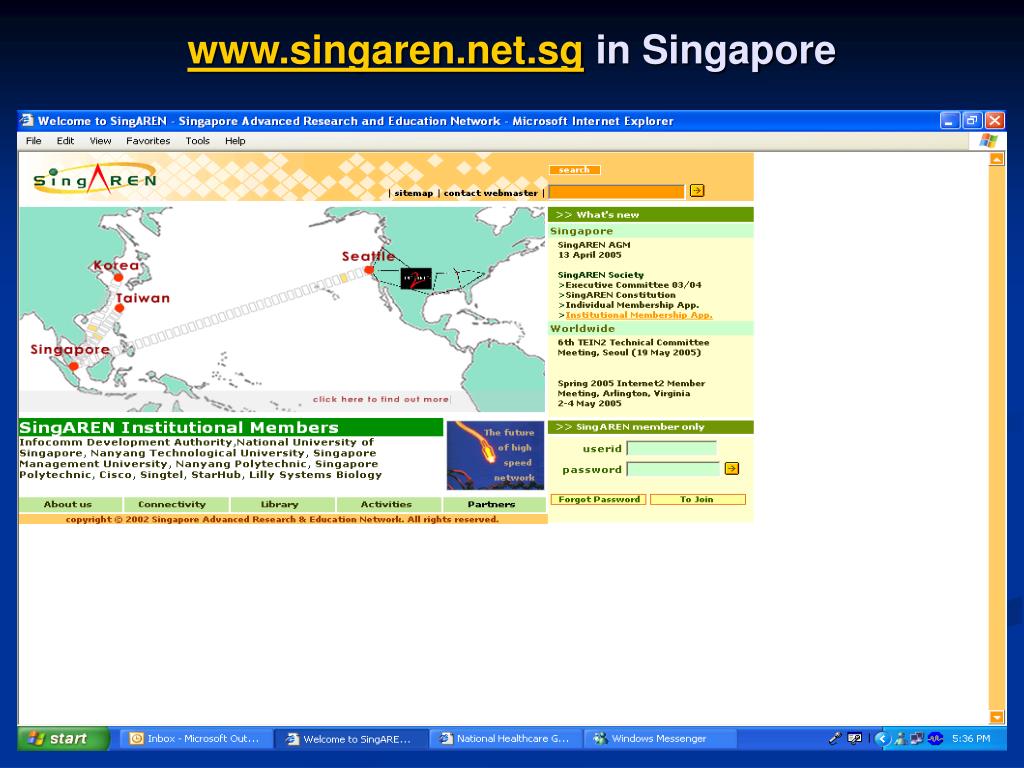Click the Singapore section heading in What's new
The height and width of the screenshot is (768, 1024).
click(x=581, y=231)
